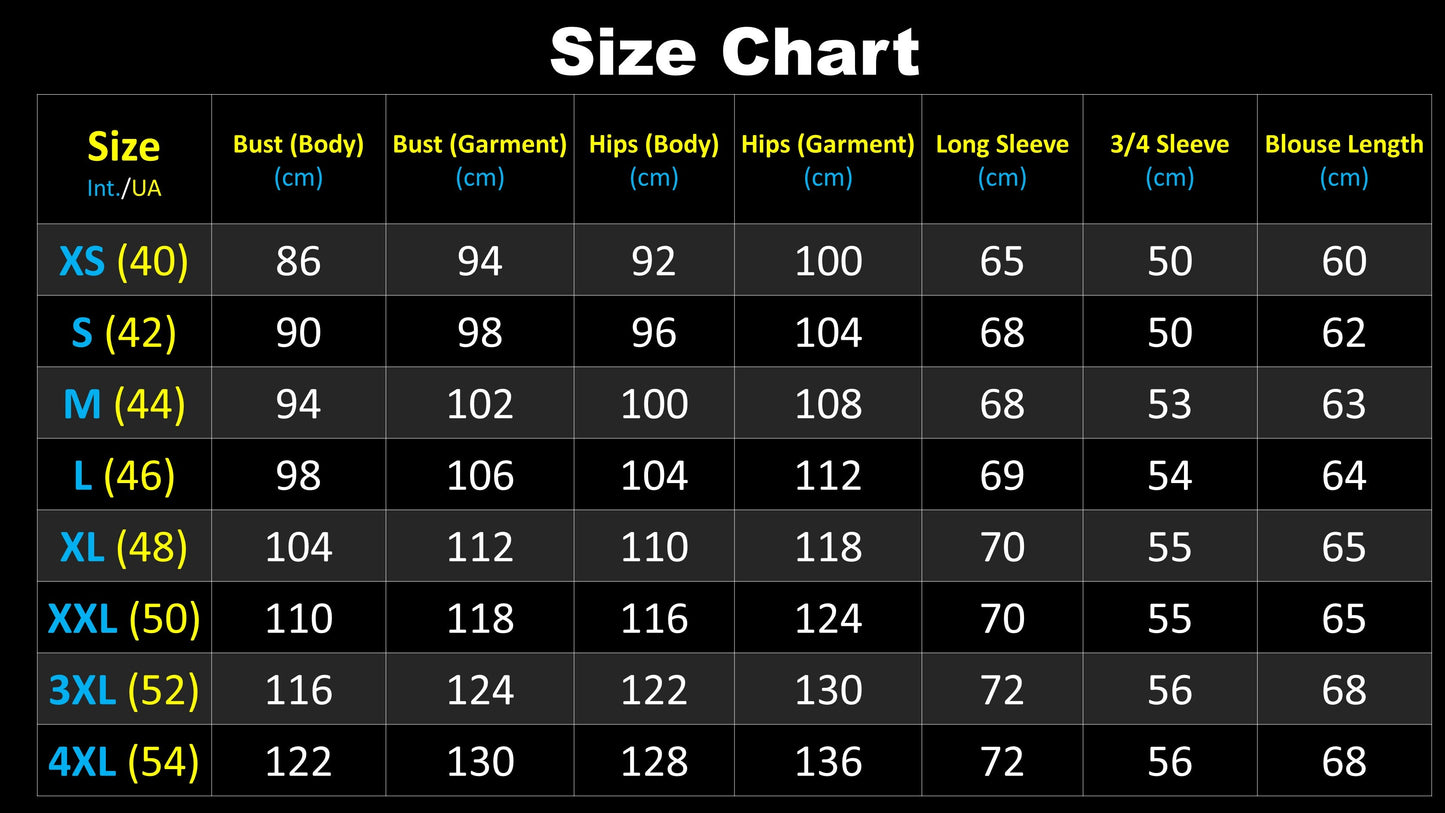Click the Hips (Garment) value 136
The image size is (1445, 813).
[827, 762]
